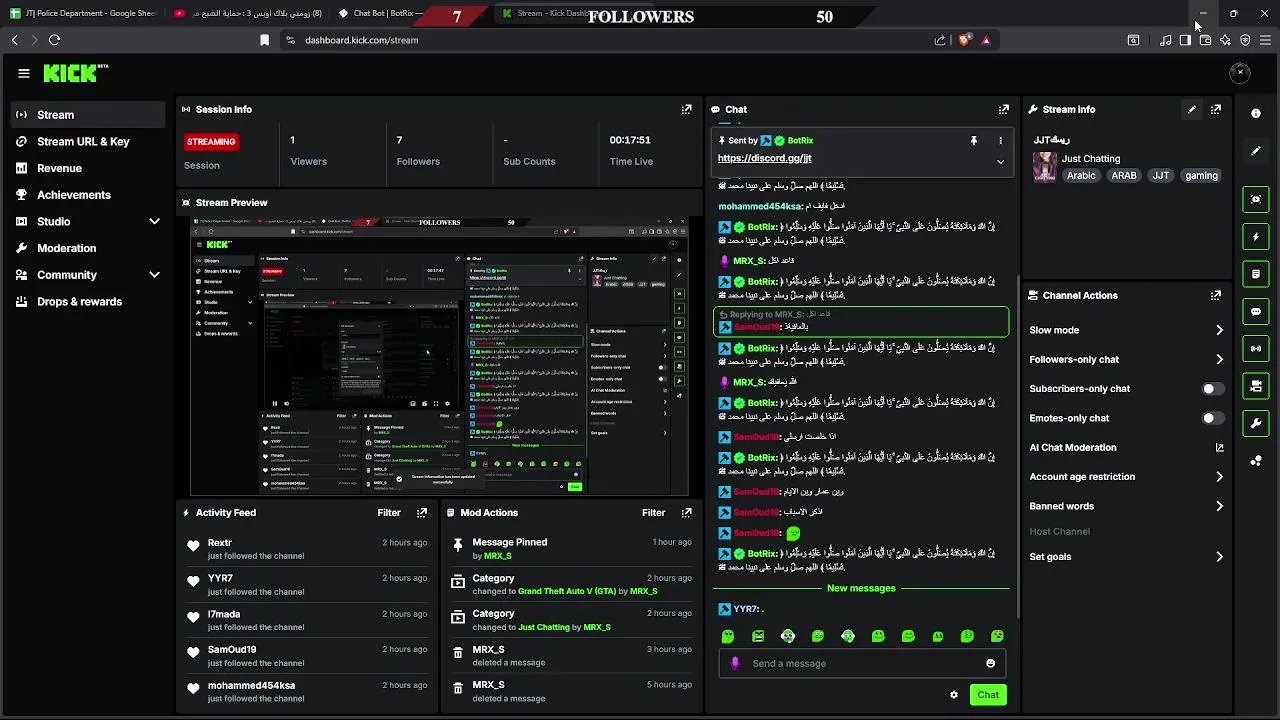Switch to Chat Bot BotRix browser tab
This screenshot has height=720, width=1280.
pos(380,14)
